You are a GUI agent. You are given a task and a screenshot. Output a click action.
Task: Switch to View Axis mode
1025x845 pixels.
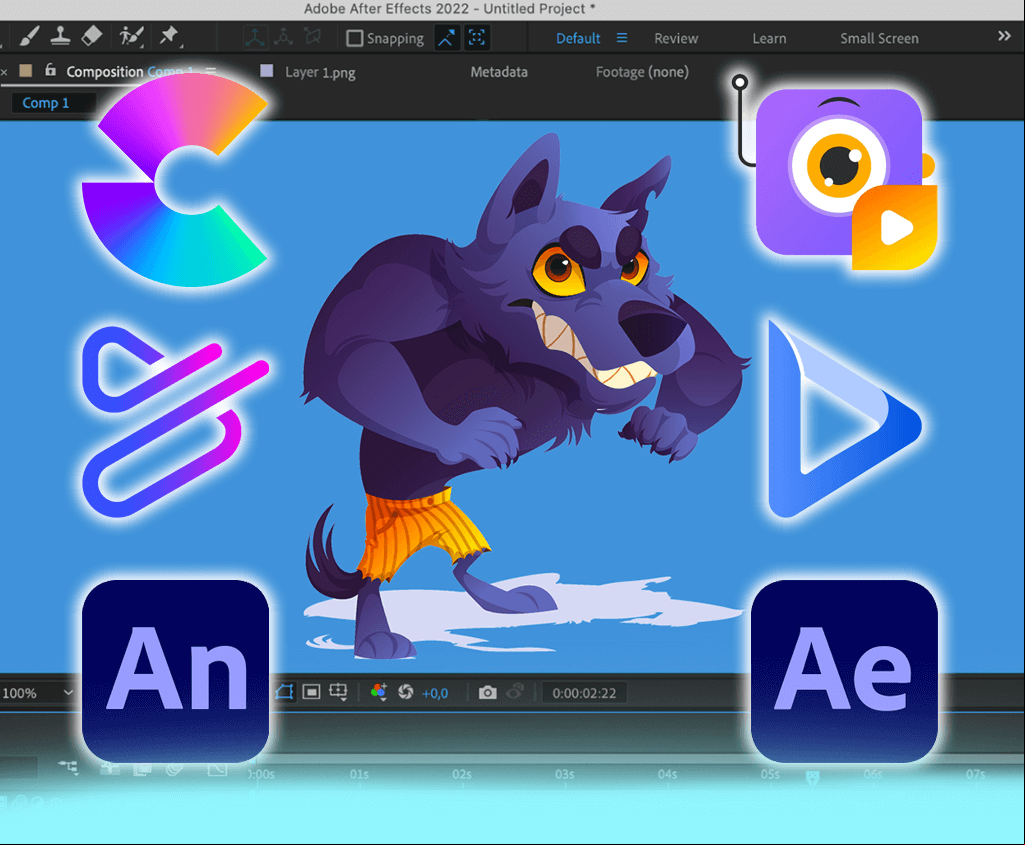pos(312,37)
